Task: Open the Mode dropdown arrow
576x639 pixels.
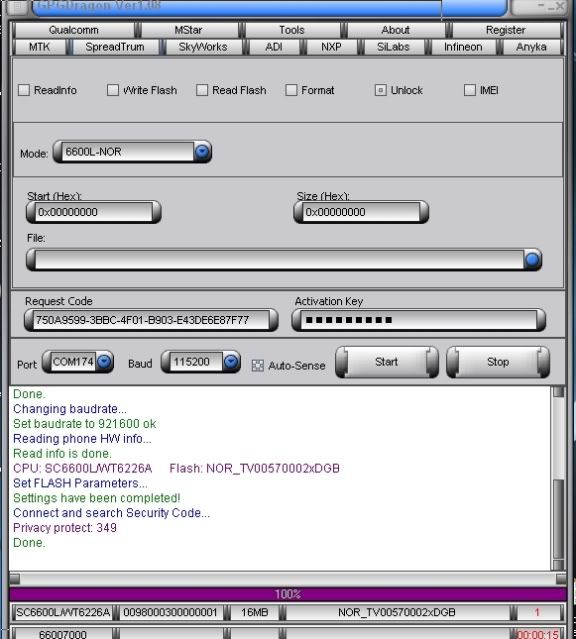Action: tap(202, 152)
